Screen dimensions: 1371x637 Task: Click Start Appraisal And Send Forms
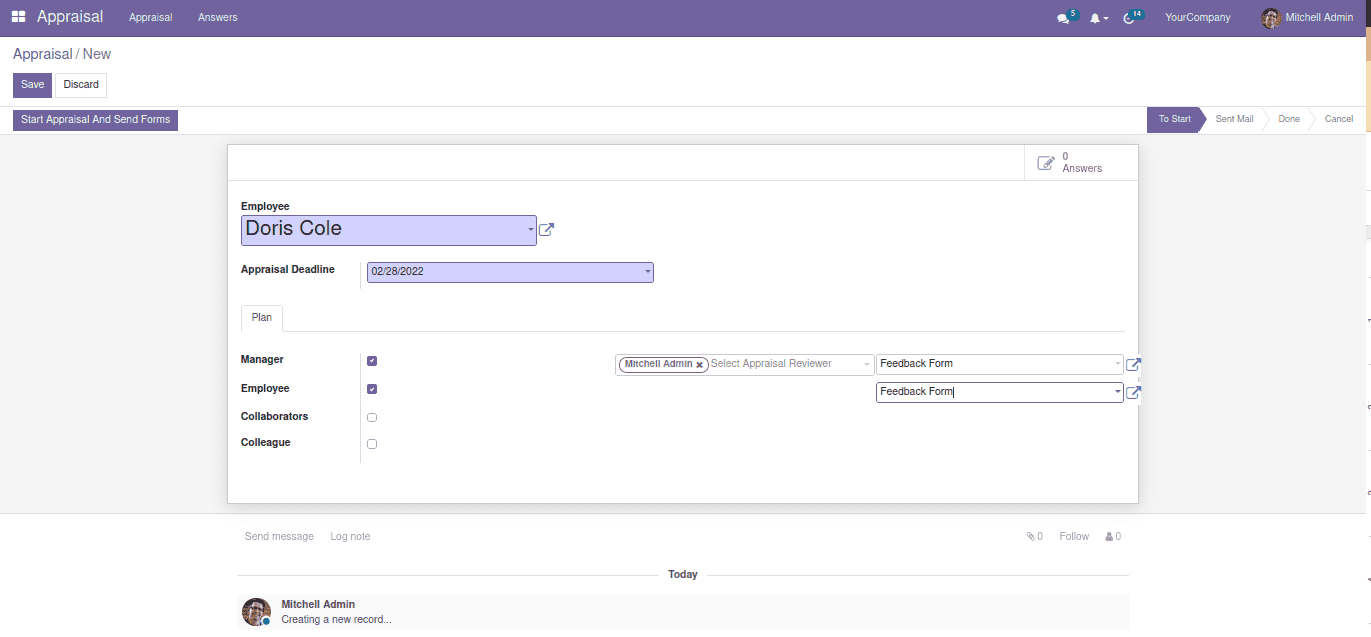[95, 120]
